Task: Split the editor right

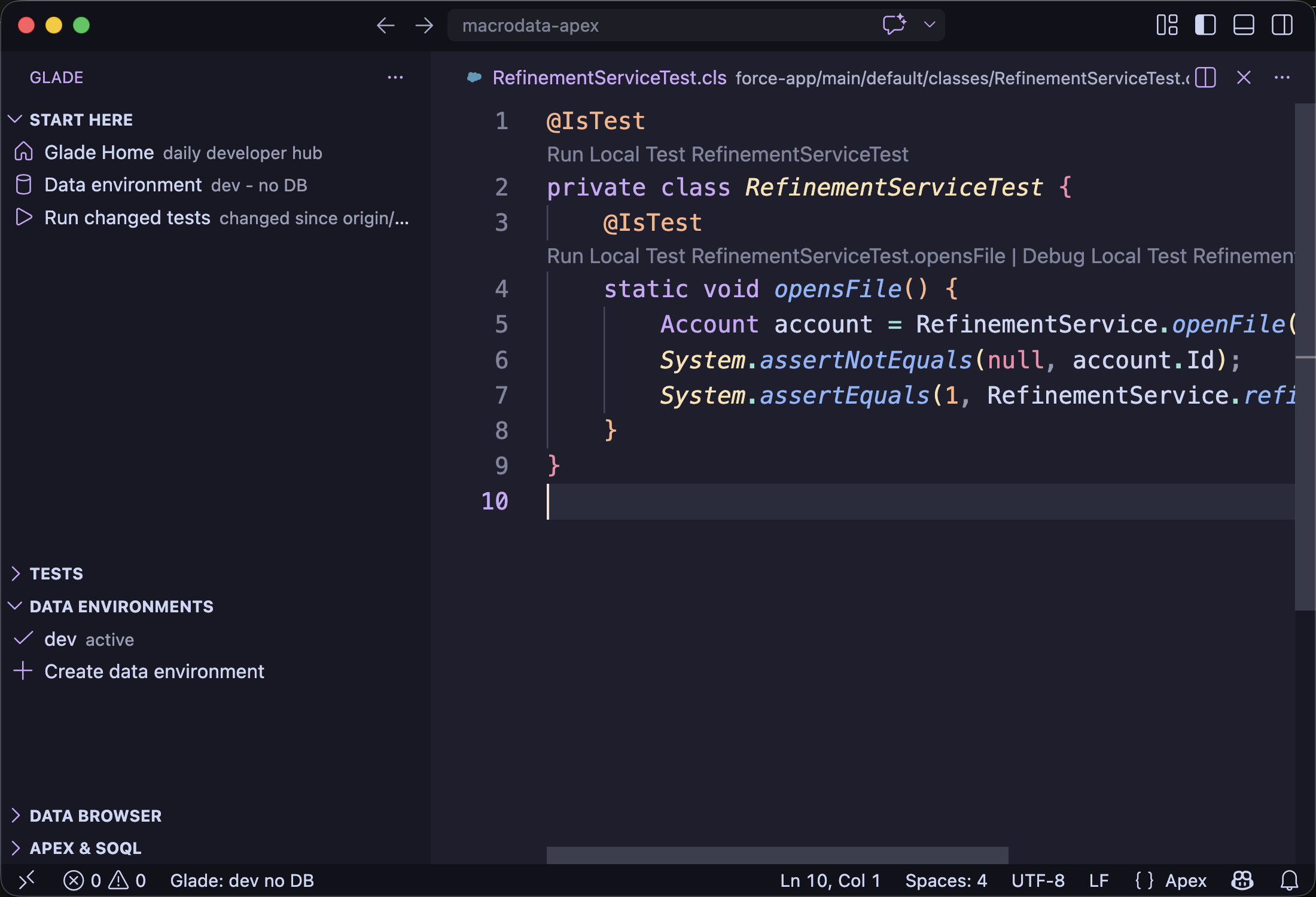Action: tap(1205, 77)
